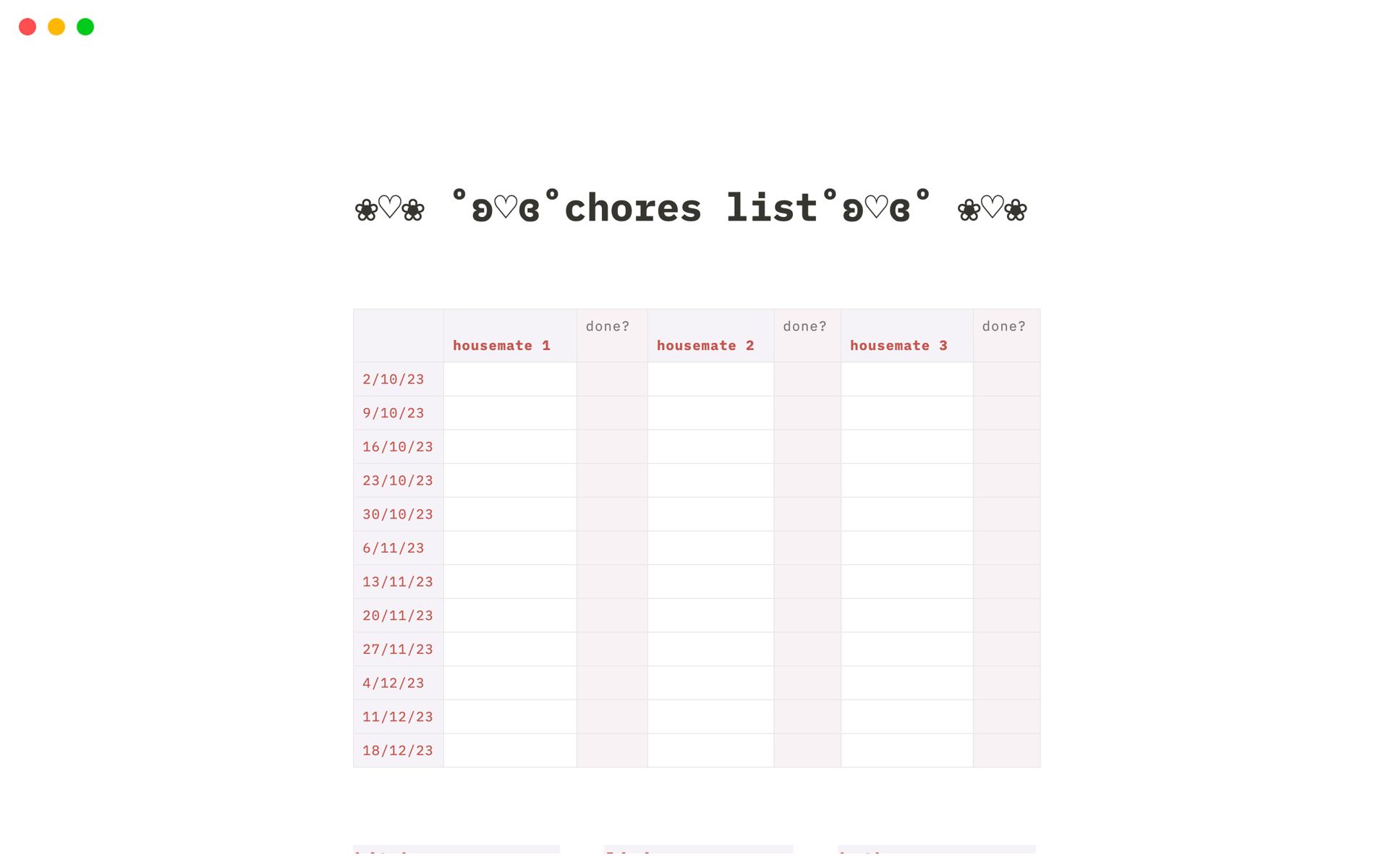Screen dimensions: 1389x868
Task: Click the red close button icon
Action: (27, 27)
